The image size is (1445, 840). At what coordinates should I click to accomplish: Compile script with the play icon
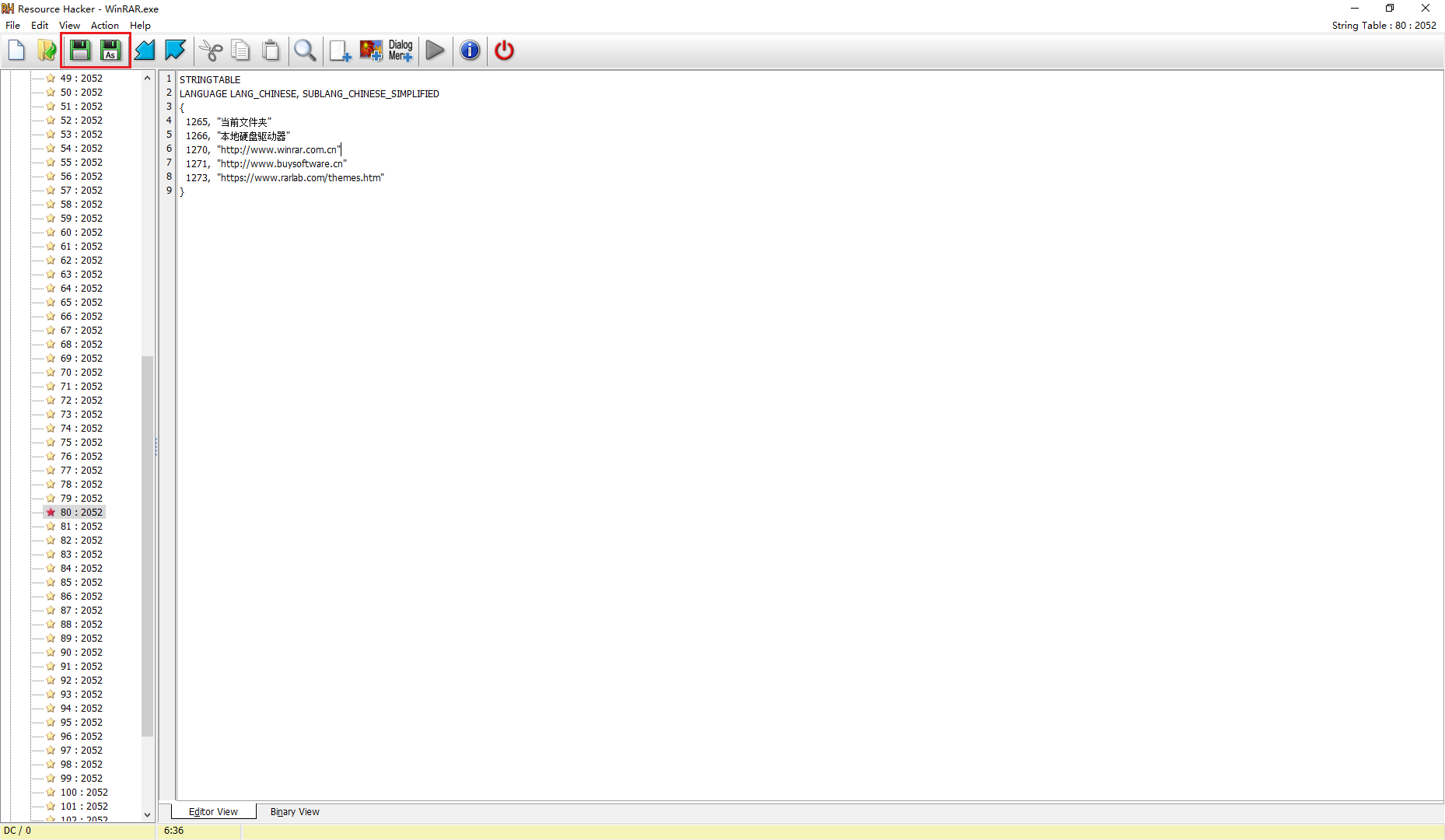coord(436,51)
